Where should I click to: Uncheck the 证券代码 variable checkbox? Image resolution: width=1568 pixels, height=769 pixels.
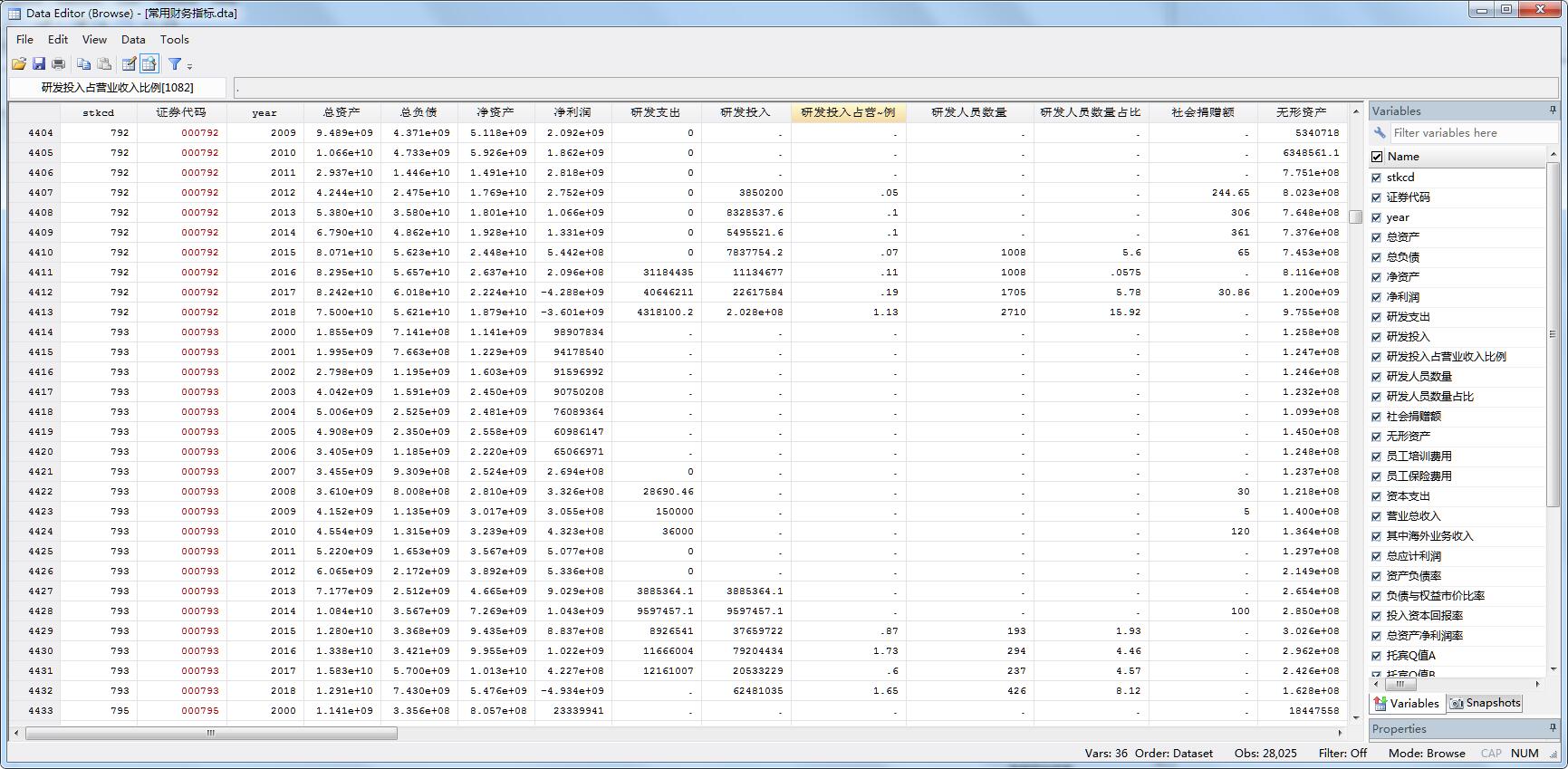[x=1377, y=197]
